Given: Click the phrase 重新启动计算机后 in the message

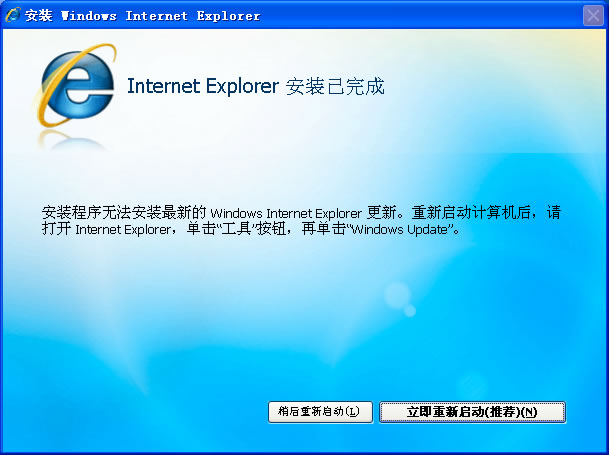Looking at the screenshot, I should tap(471, 213).
